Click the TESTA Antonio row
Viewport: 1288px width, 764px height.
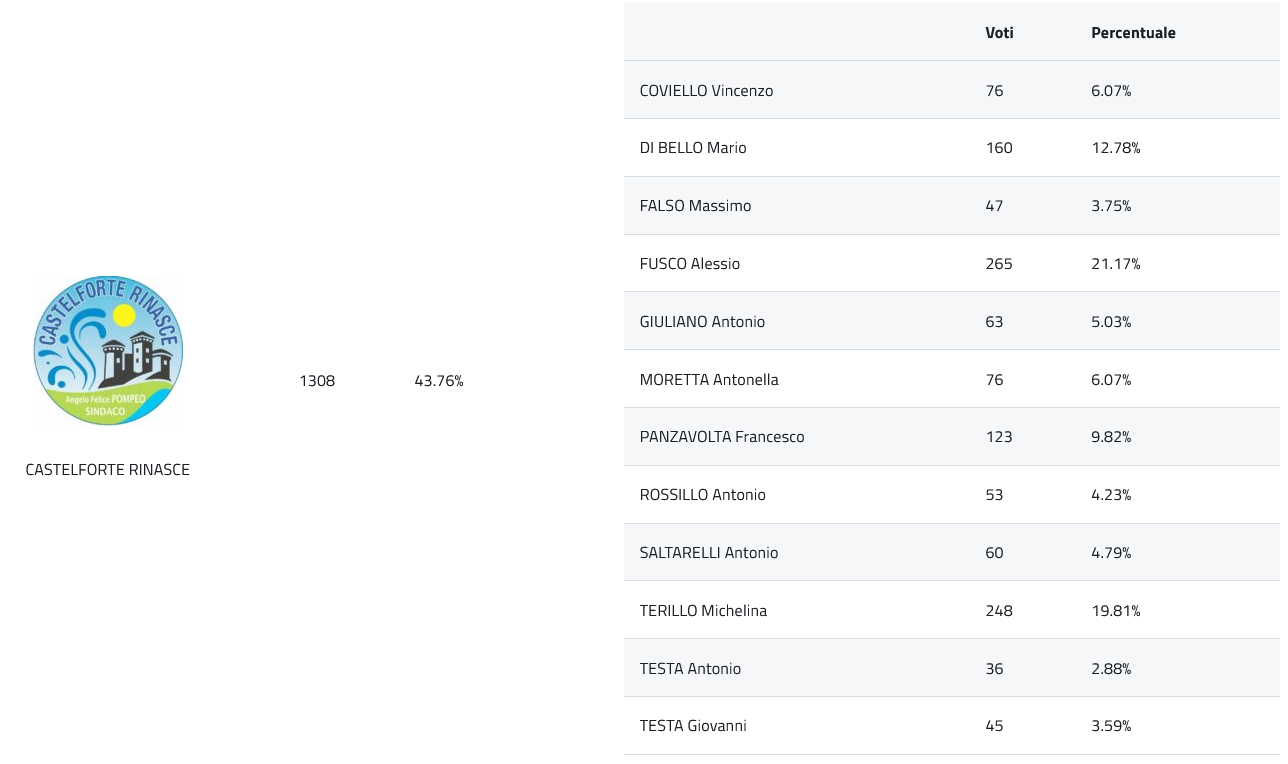coord(952,668)
